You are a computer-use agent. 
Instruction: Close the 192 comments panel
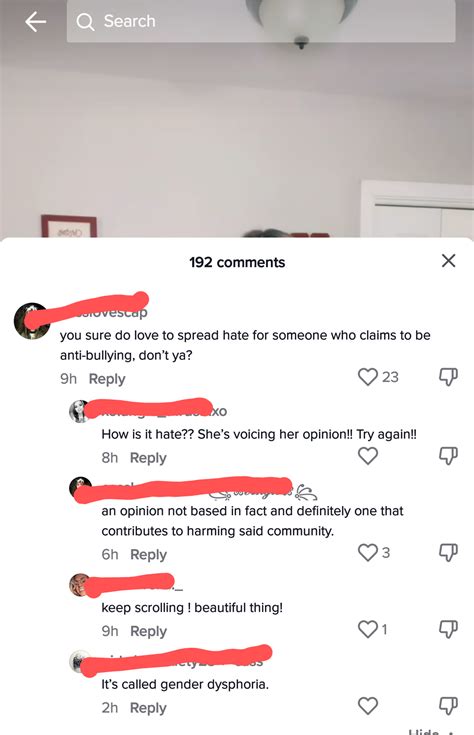[449, 261]
